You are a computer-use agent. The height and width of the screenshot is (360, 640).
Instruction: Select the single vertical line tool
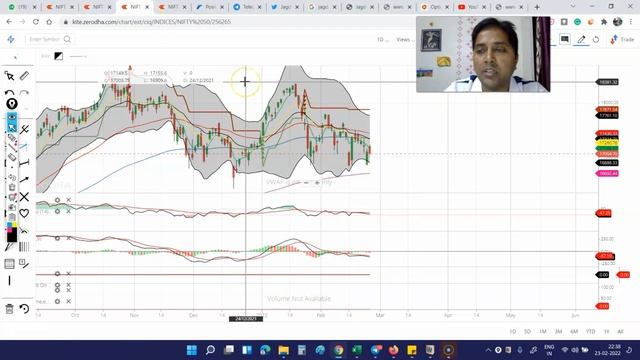(x=9, y=280)
